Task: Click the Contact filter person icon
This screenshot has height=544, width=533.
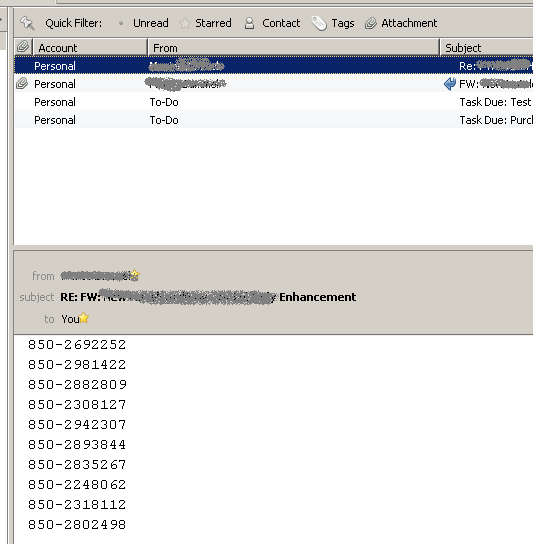Action: pyautogui.click(x=249, y=23)
